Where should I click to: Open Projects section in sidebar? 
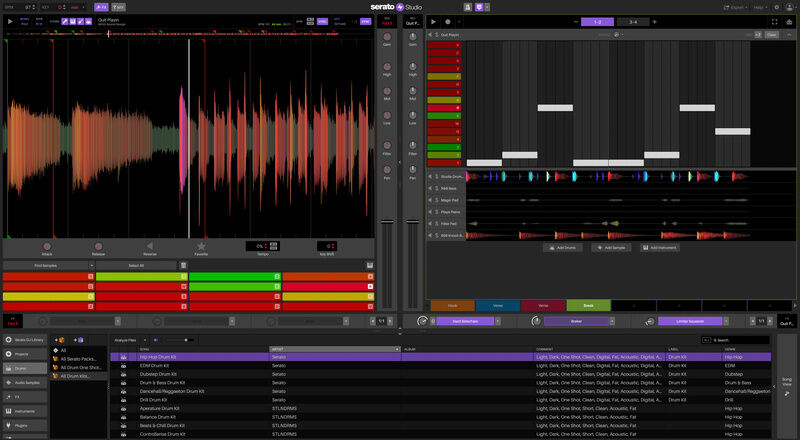[x=25, y=354]
